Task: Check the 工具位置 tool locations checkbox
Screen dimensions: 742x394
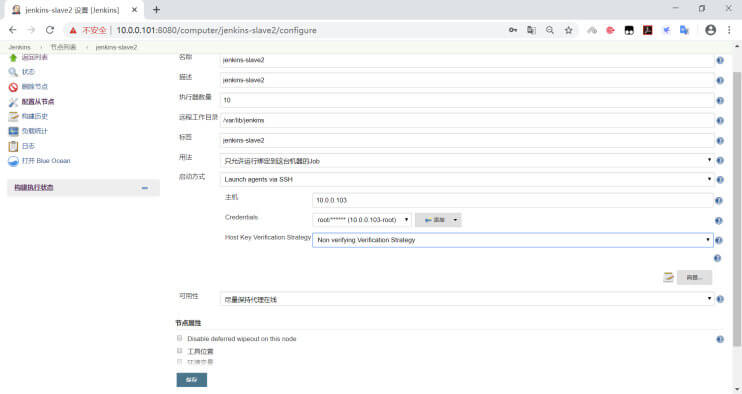Action: (x=179, y=350)
